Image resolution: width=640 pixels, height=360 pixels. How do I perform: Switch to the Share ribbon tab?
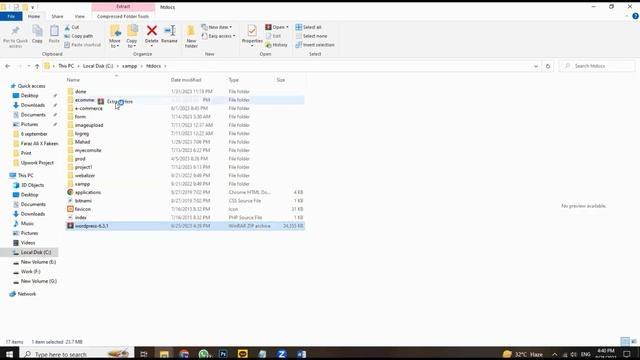pyautogui.click(x=57, y=16)
